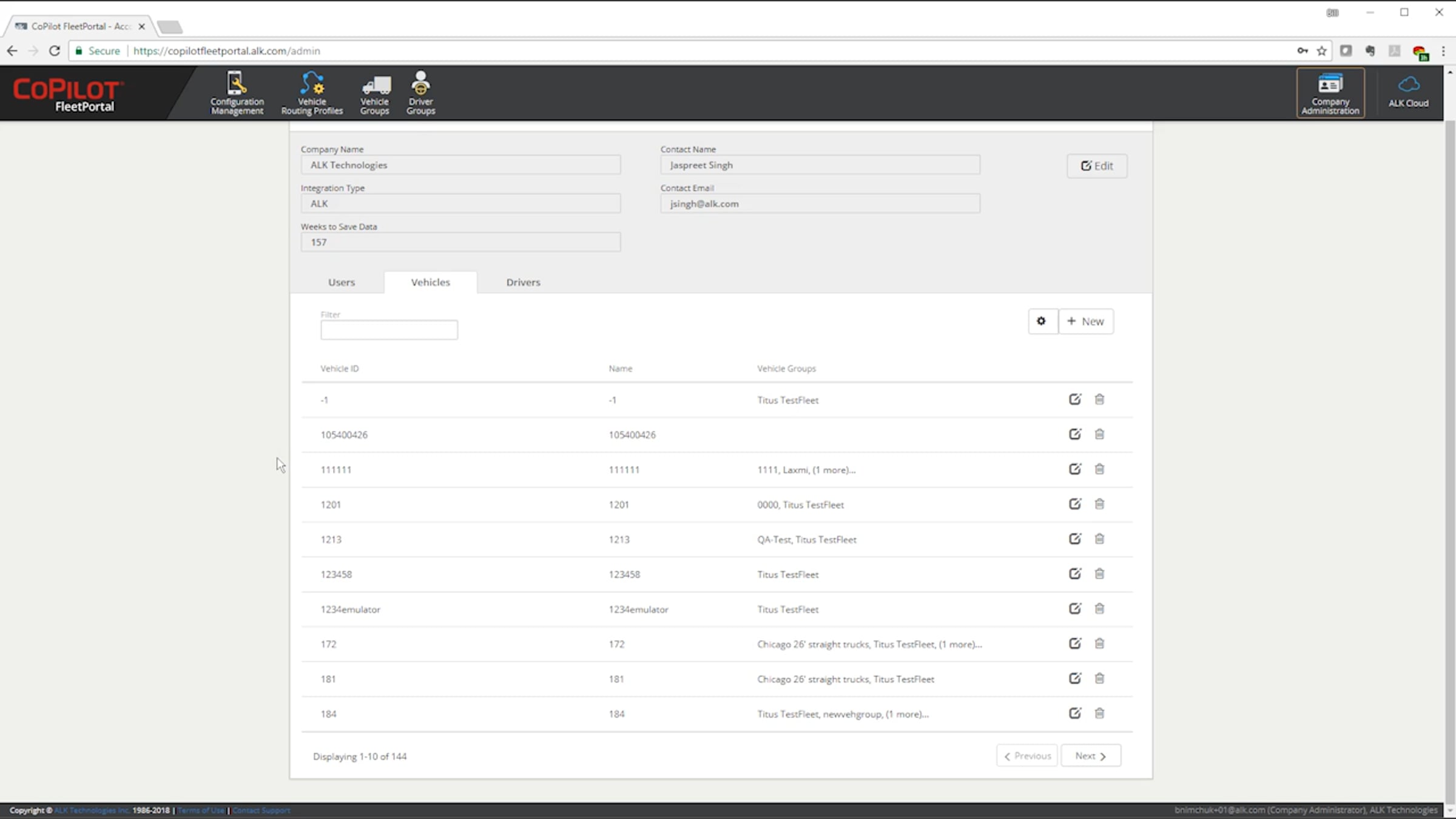Bookmark this page using the star icon
Image resolution: width=1456 pixels, height=819 pixels.
1322,51
